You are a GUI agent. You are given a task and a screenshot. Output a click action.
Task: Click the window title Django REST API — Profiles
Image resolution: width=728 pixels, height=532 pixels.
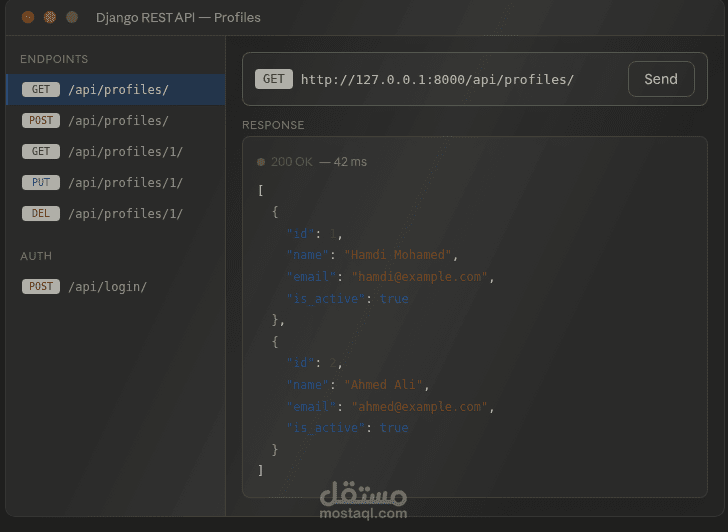point(178,18)
